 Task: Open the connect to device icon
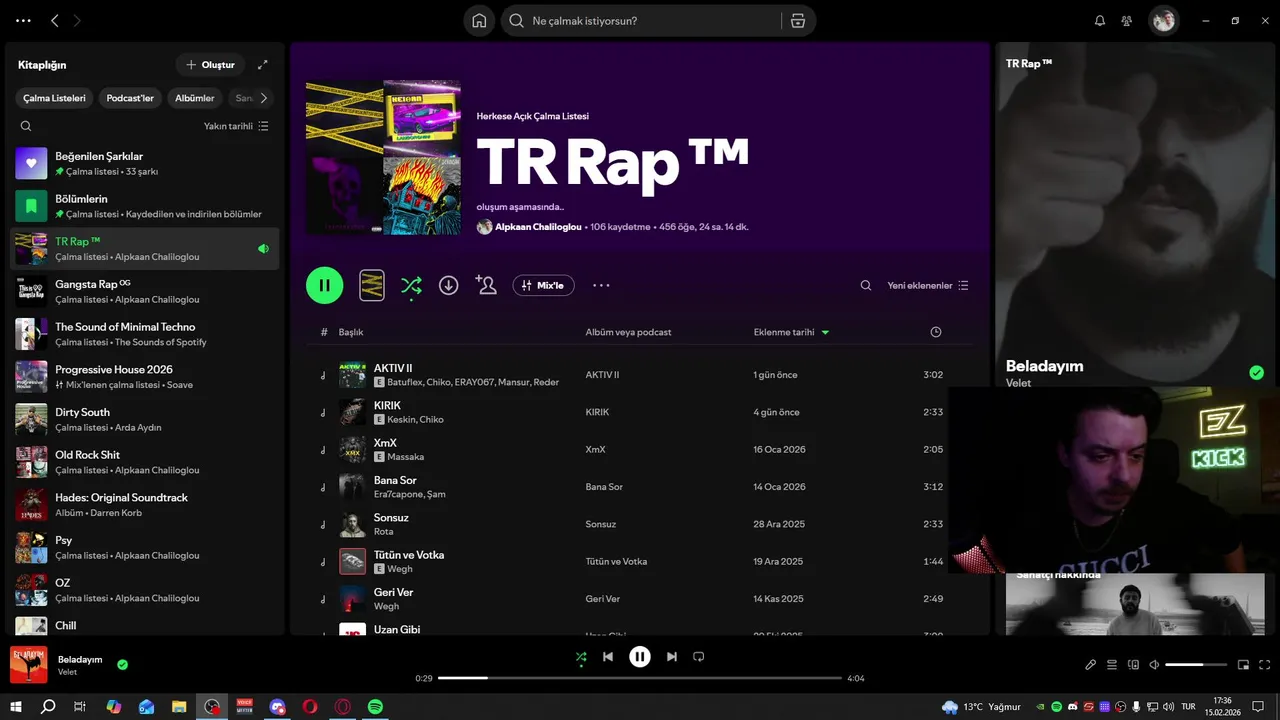[1134, 665]
